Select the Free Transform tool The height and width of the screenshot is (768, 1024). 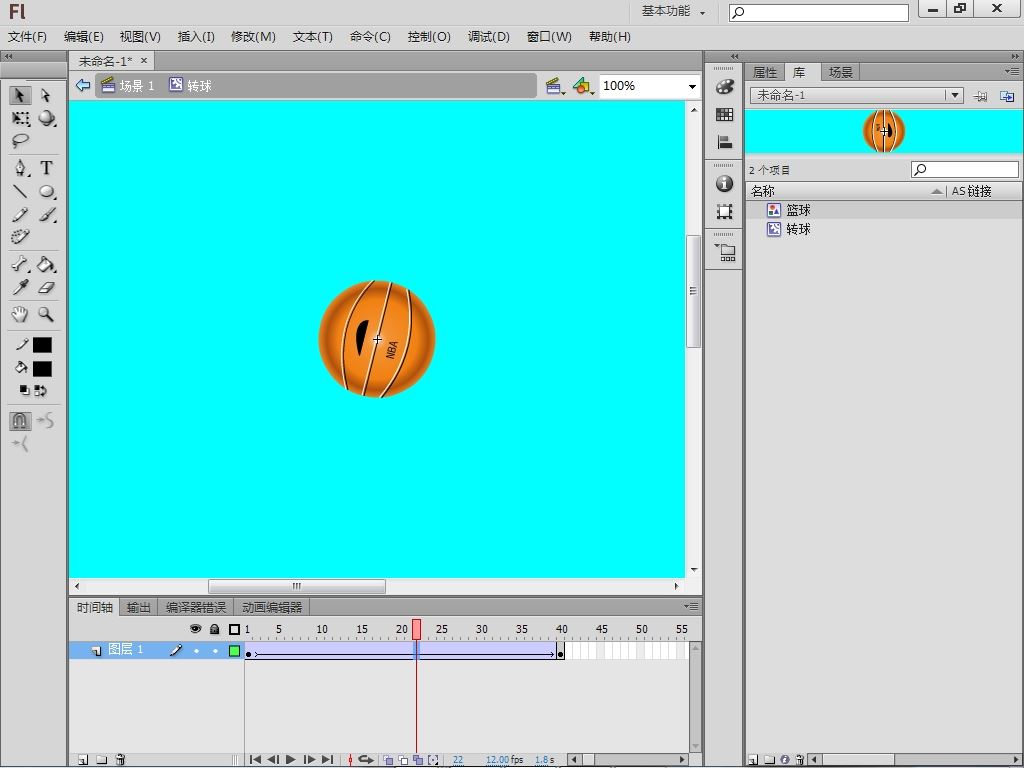pyautogui.click(x=20, y=119)
